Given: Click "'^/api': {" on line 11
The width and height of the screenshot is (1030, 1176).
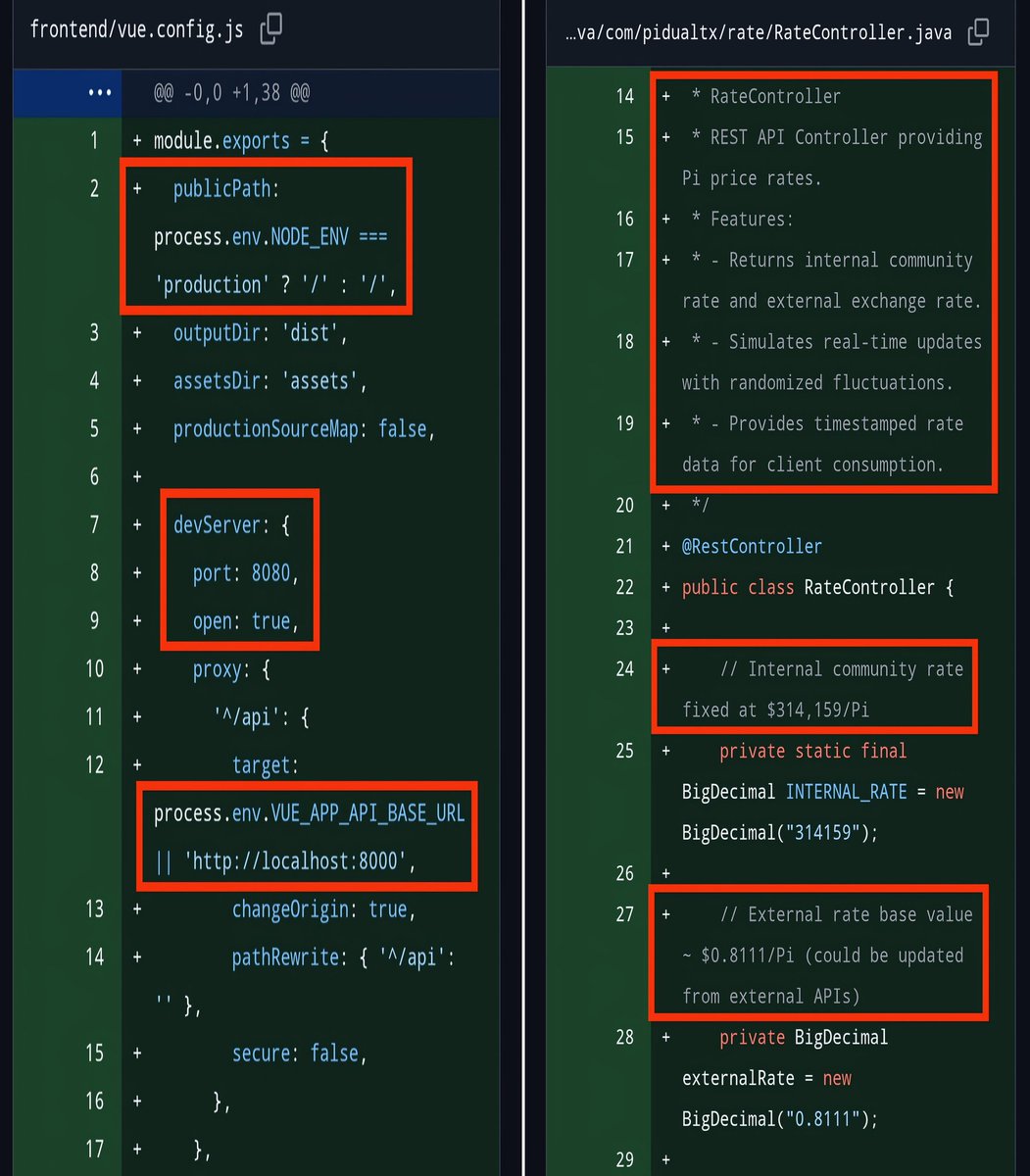Looking at the screenshot, I should coord(261,717).
